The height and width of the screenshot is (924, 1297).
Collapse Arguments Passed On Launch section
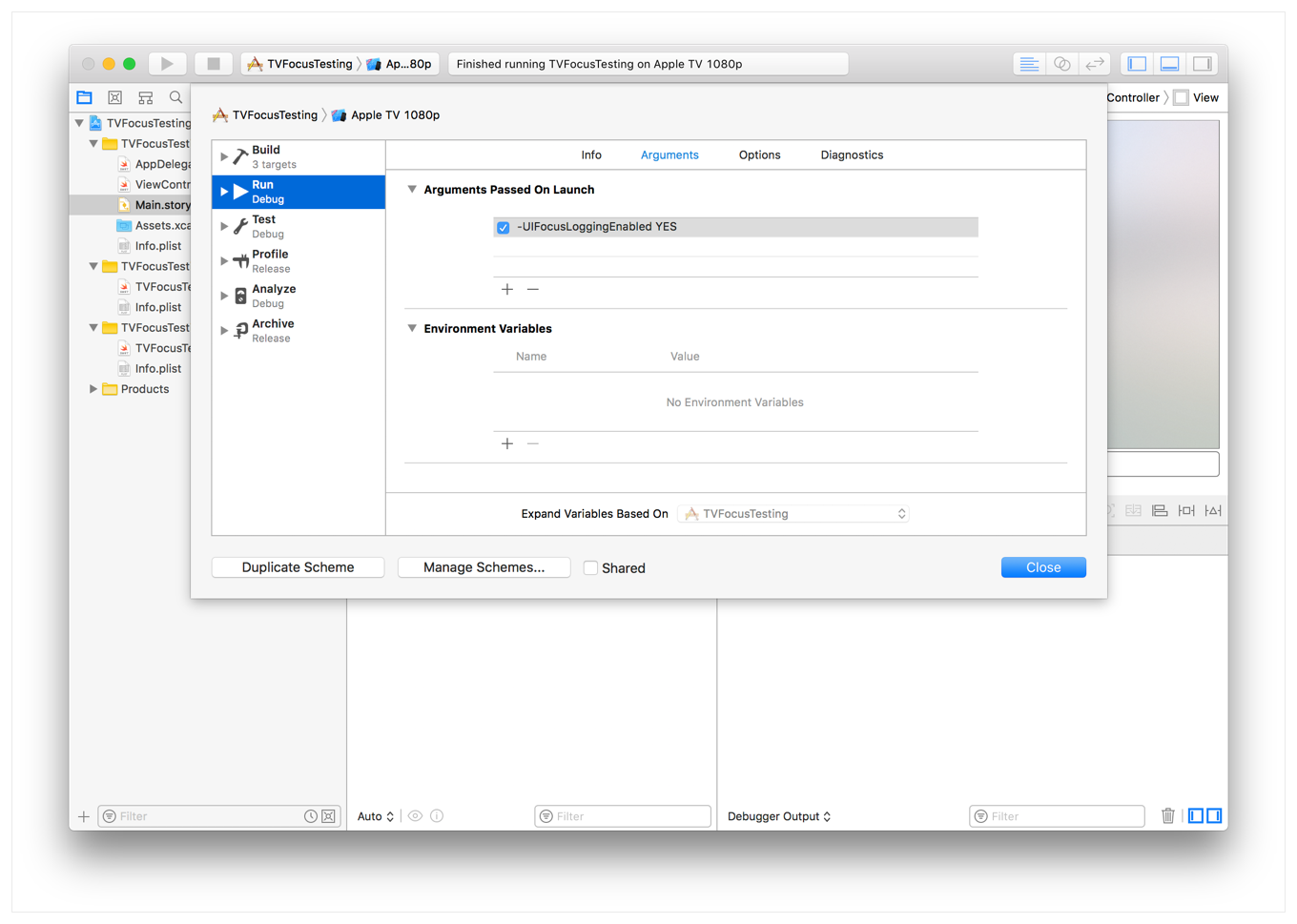[x=412, y=190]
